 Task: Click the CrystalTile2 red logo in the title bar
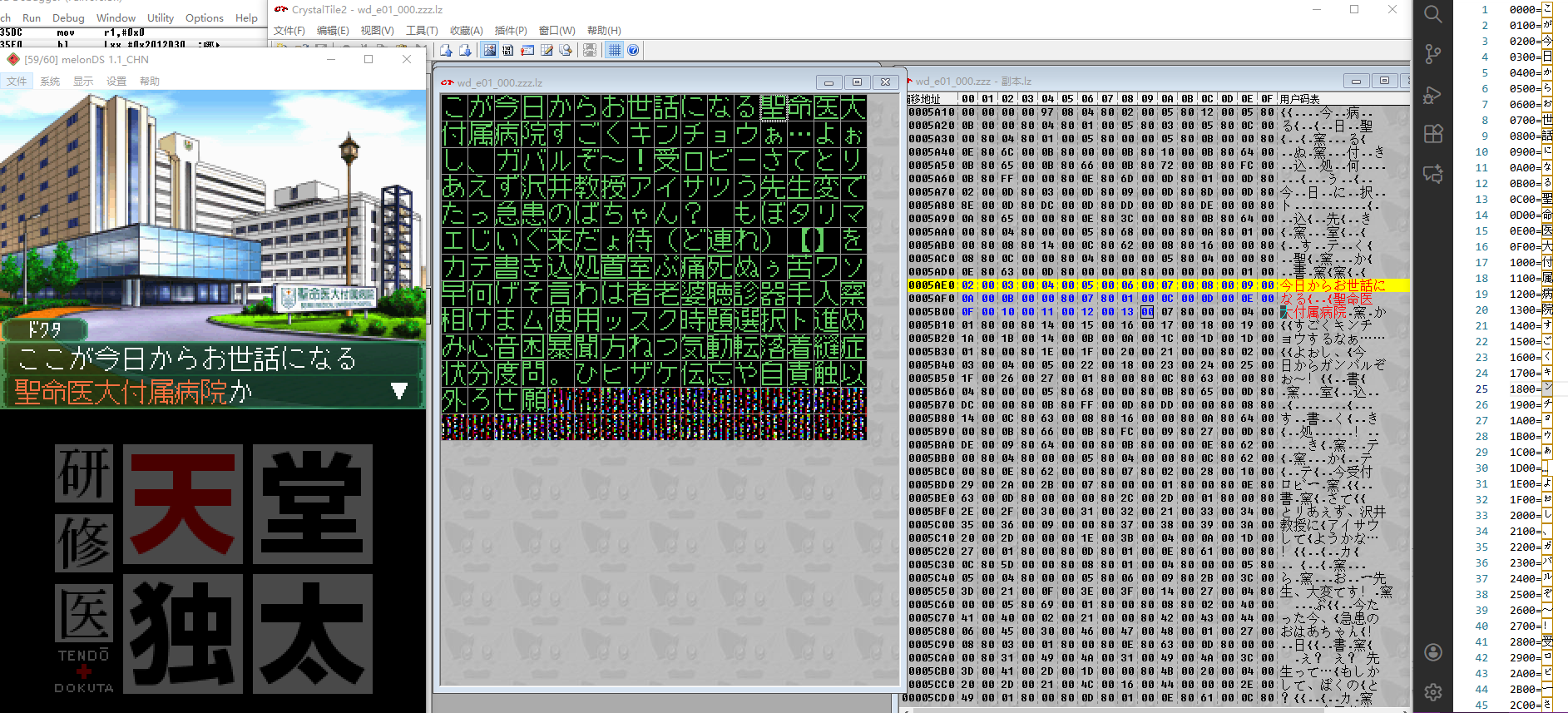click(x=281, y=9)
